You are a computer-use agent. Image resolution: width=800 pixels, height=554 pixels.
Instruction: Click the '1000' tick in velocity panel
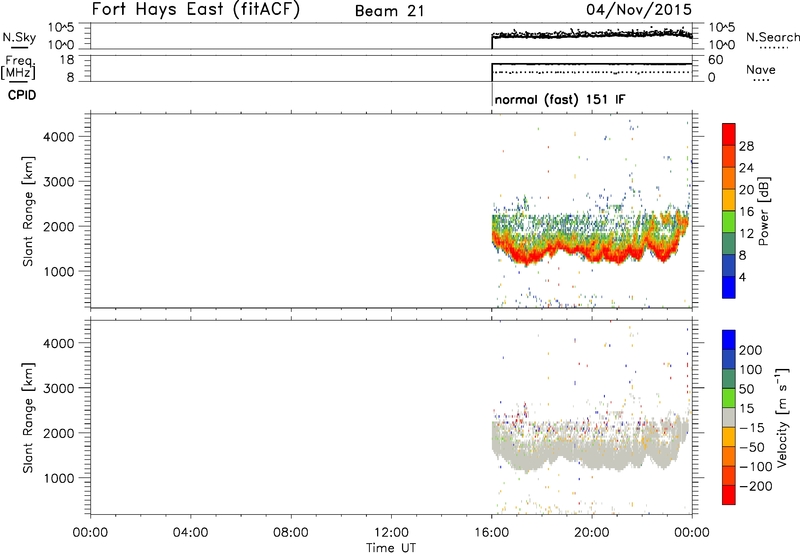click(59, 478)
